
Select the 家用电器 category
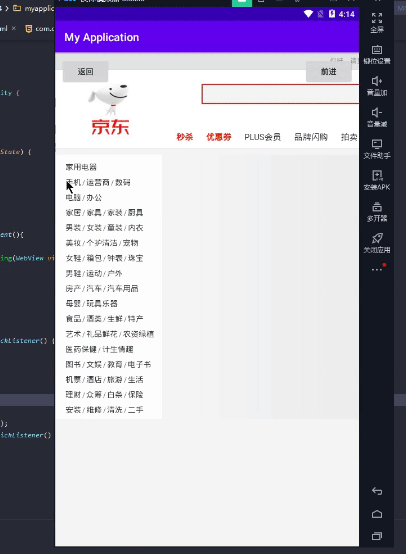pyautogui.click(x=81, y=167)
